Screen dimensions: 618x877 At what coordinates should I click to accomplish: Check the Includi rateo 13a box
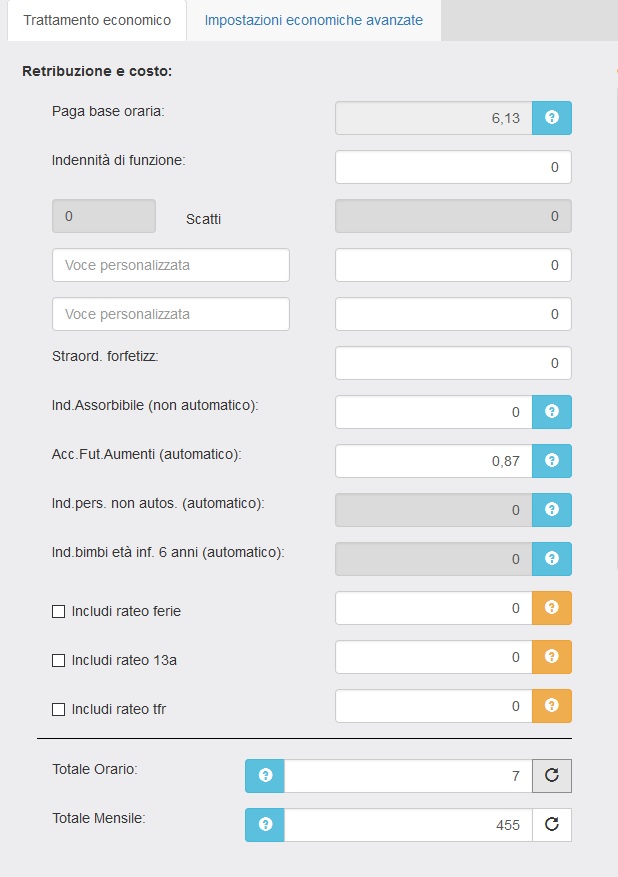pos(58,660)
